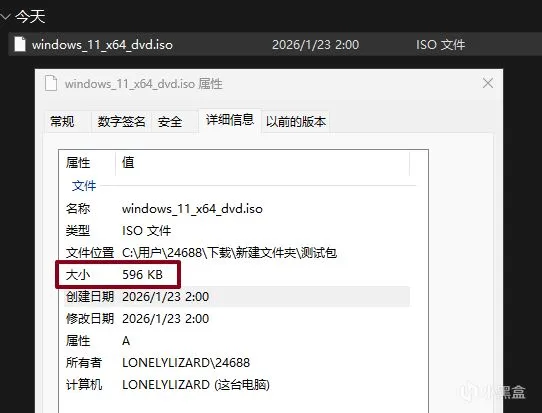Viewport: 542px width, 413px height.
Task: Close the properties dialog with the X
Action: [x=488, y=83]
